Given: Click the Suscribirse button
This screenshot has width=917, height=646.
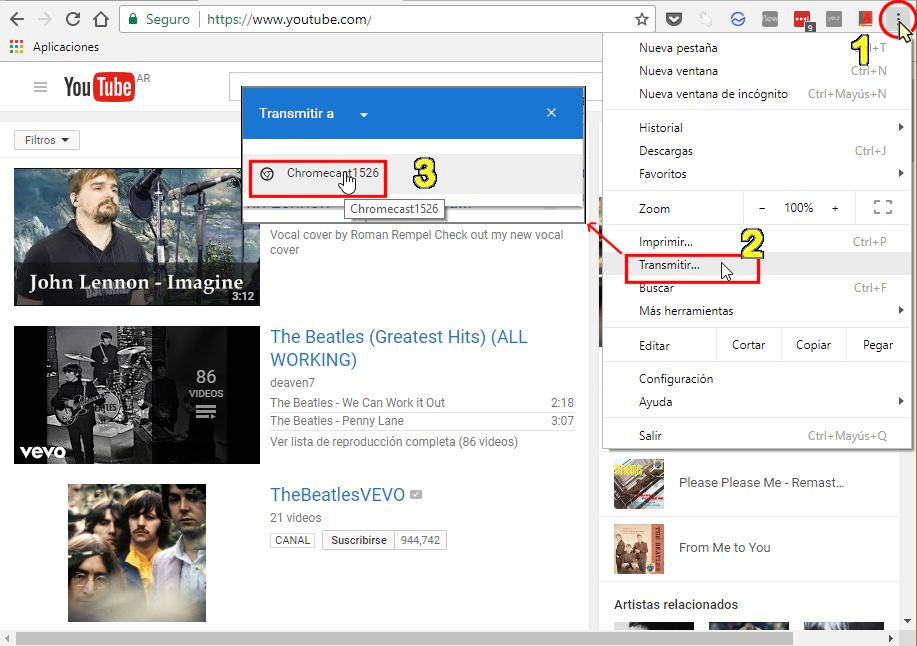Looking at the screenshot, I should click(358, 540).
